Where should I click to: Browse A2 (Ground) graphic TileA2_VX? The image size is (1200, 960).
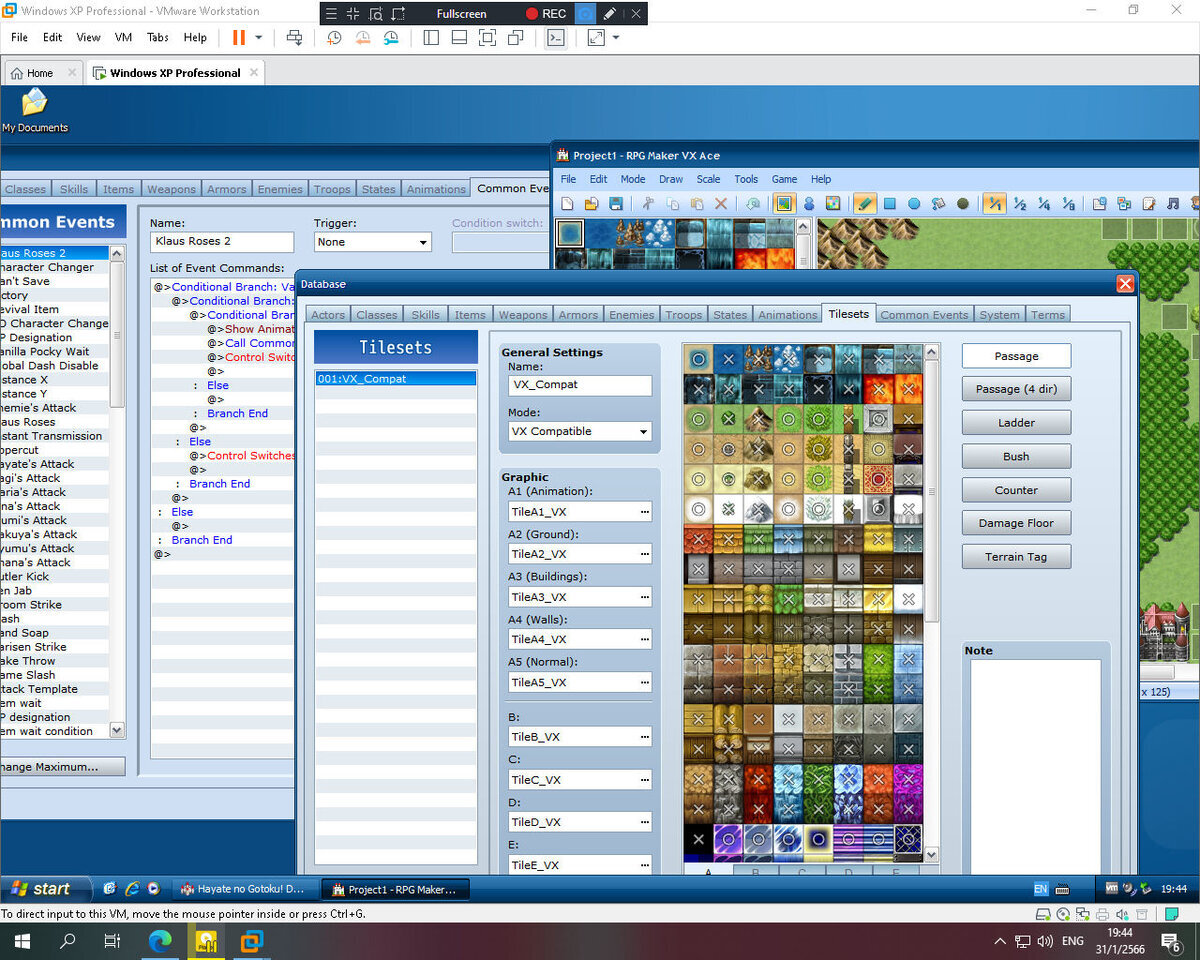[645, 554]
